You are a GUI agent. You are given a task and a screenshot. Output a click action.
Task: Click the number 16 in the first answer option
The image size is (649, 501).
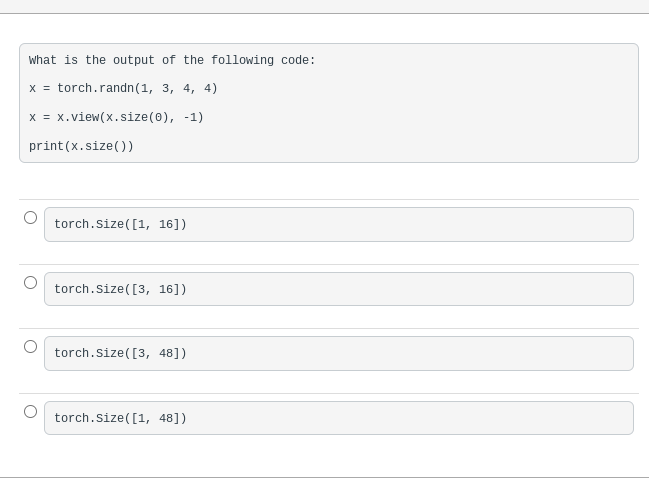pyautogui.click(x=166, y=224)
